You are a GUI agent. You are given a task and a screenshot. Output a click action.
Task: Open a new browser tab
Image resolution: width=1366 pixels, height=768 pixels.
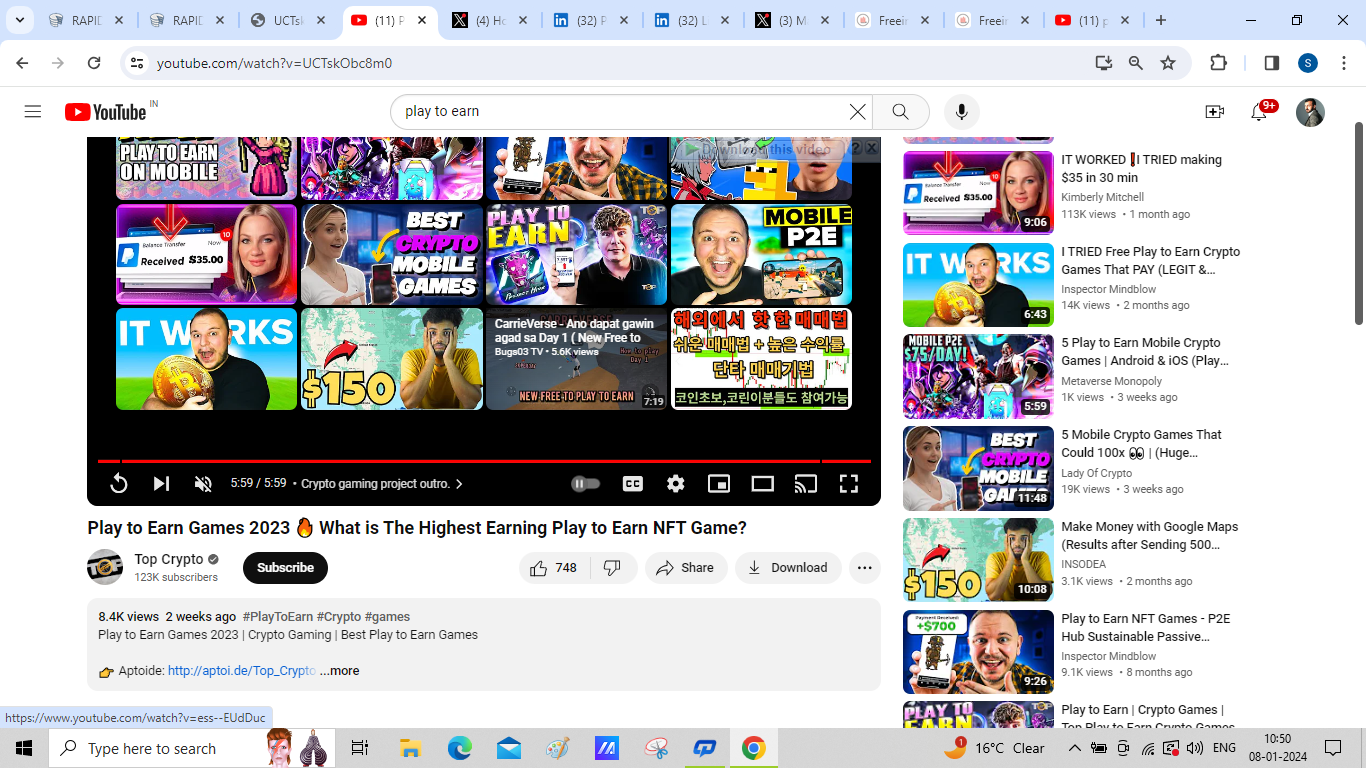pos(1160,20)
